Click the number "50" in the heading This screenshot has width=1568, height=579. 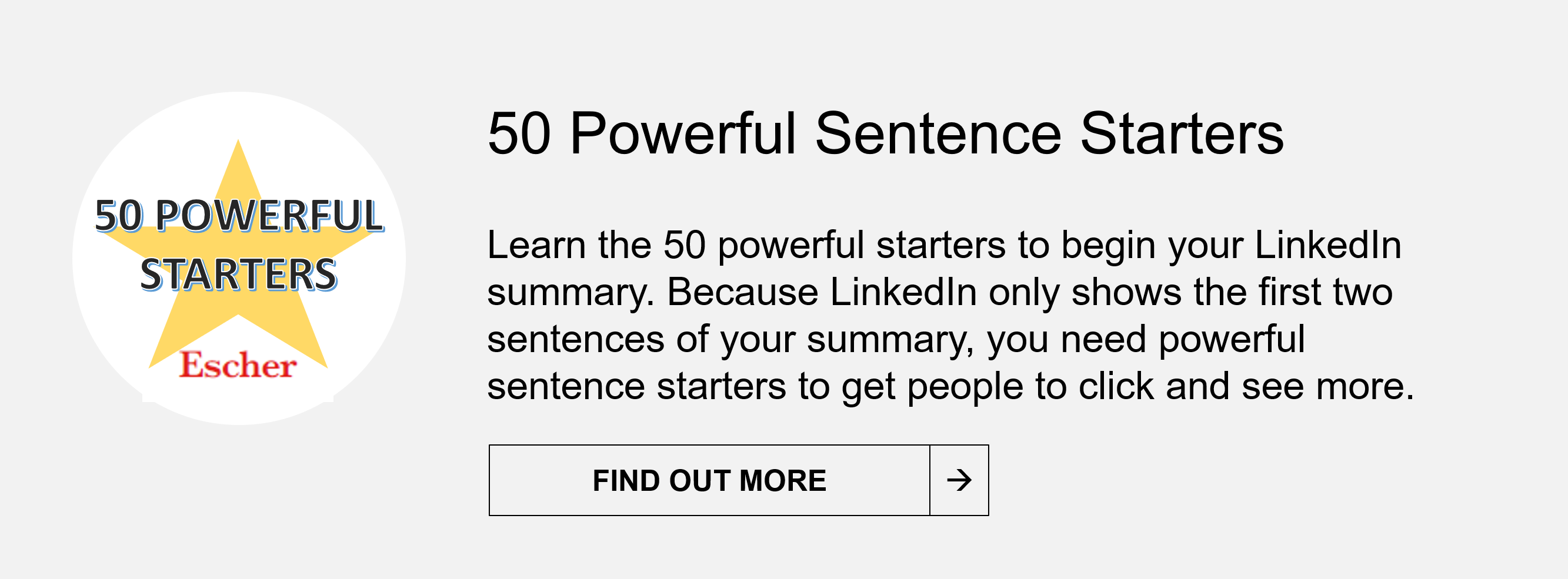pos(519,134)
